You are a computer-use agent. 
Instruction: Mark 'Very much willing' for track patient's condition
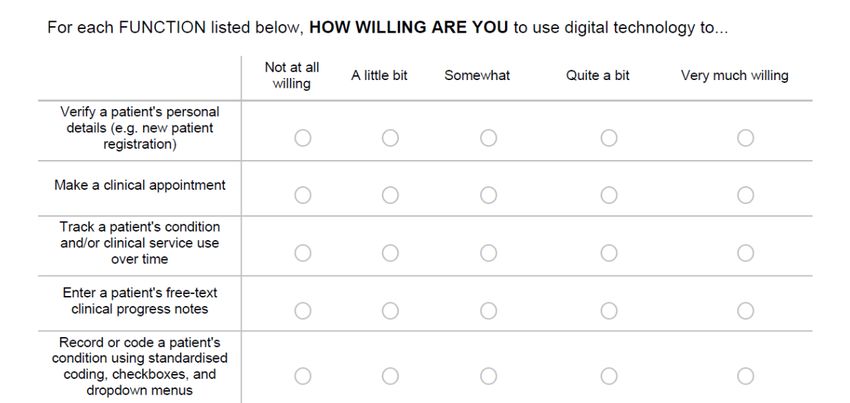coord(745,253)
